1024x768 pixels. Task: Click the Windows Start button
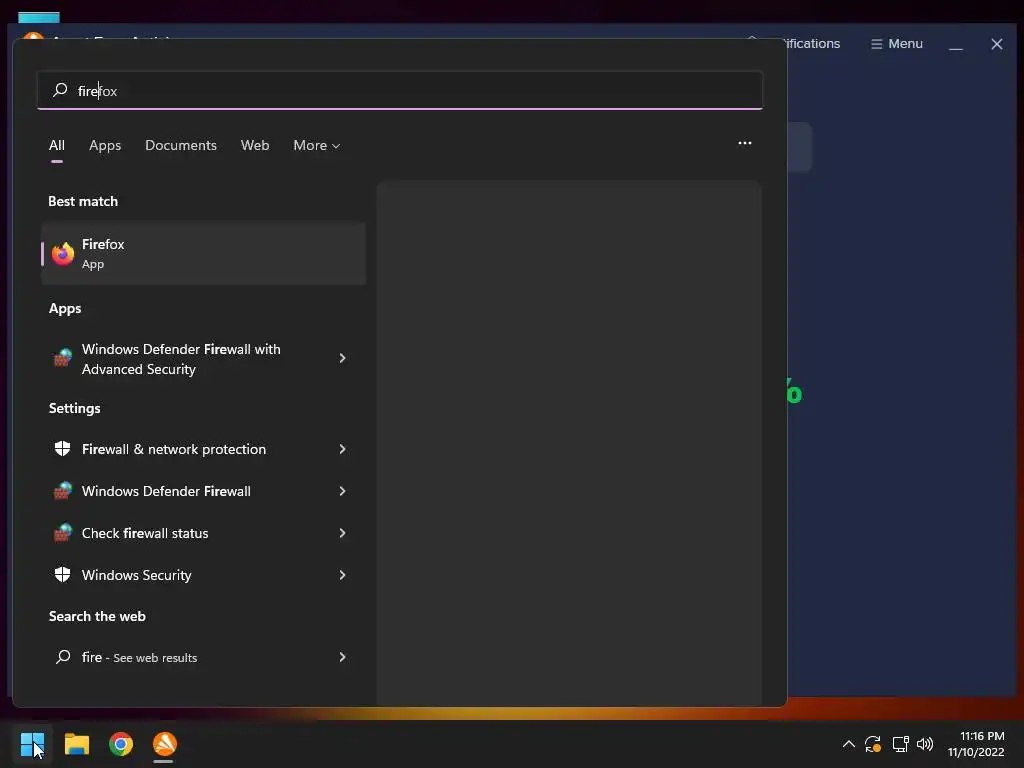(x=32, y=744)
